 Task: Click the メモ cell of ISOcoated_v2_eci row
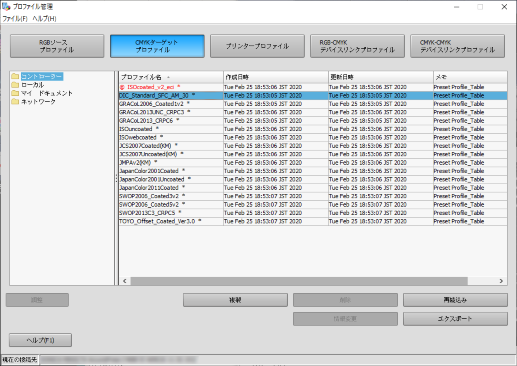click(470, 87)
